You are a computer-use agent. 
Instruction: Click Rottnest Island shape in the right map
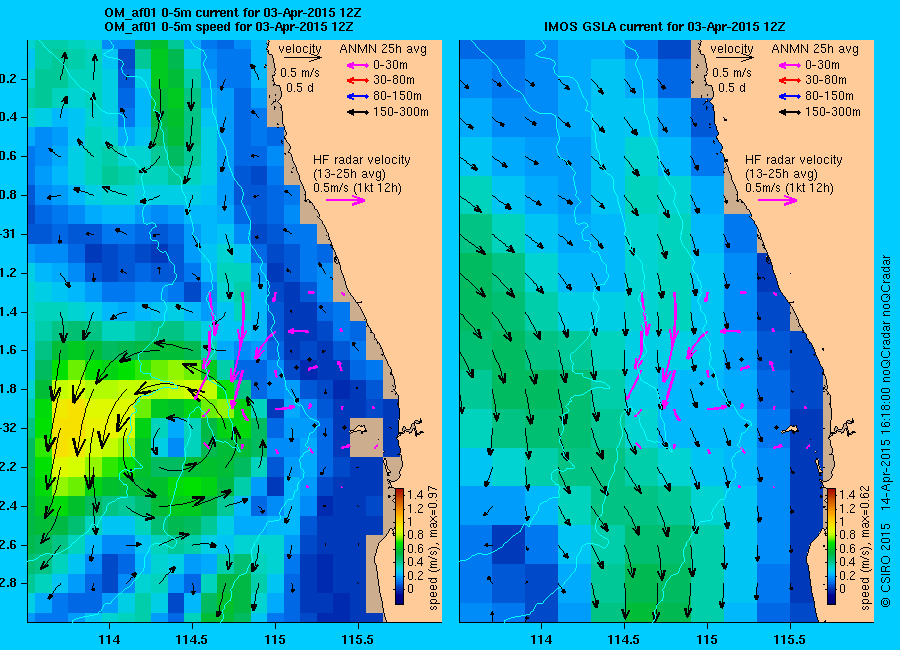tap(790, 429)
